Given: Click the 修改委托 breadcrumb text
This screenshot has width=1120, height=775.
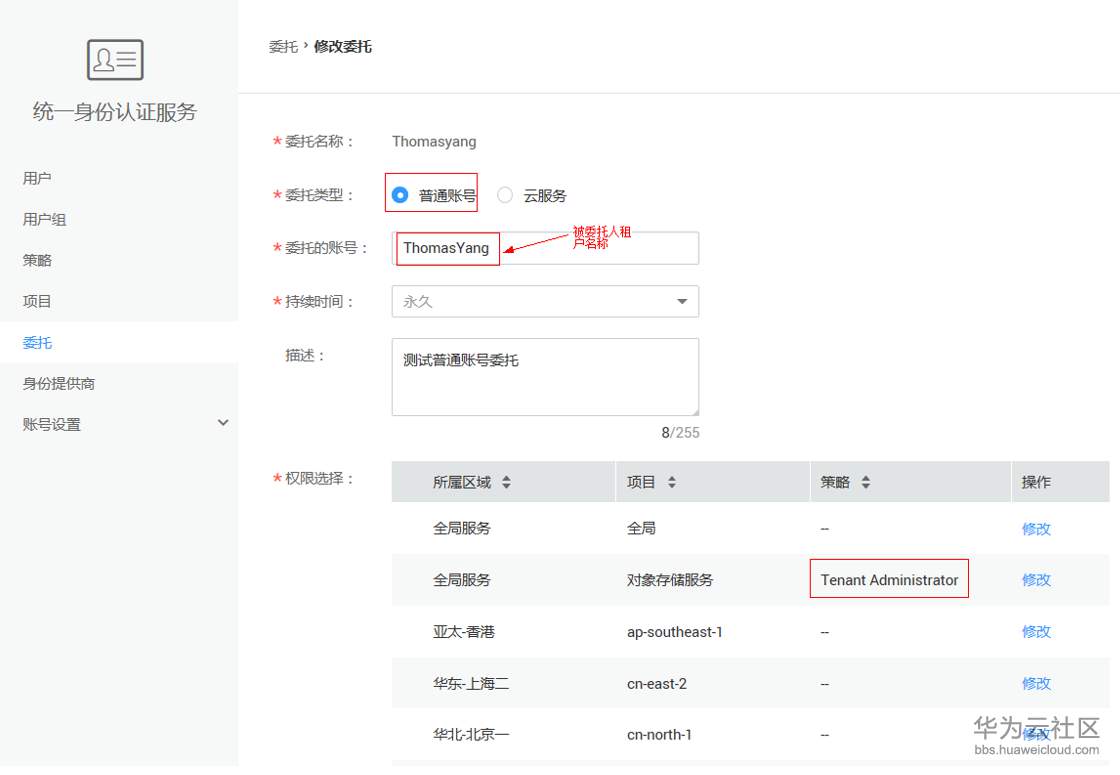Looking at the screenshot, I should pyautogui.click(x=343, y=46).
